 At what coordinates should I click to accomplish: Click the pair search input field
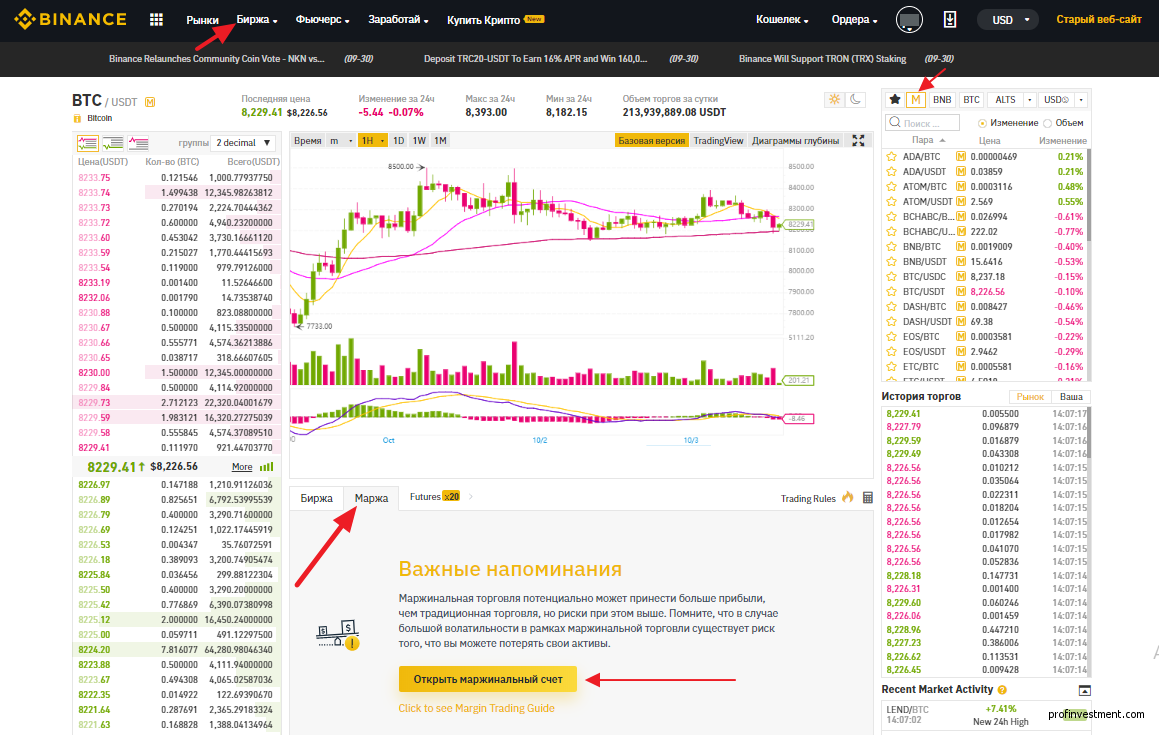click(922, 123)
